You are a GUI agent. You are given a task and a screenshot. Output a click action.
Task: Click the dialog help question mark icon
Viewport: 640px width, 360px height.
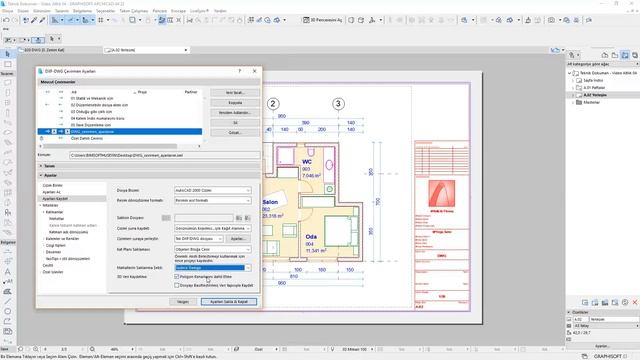point(240,71)
